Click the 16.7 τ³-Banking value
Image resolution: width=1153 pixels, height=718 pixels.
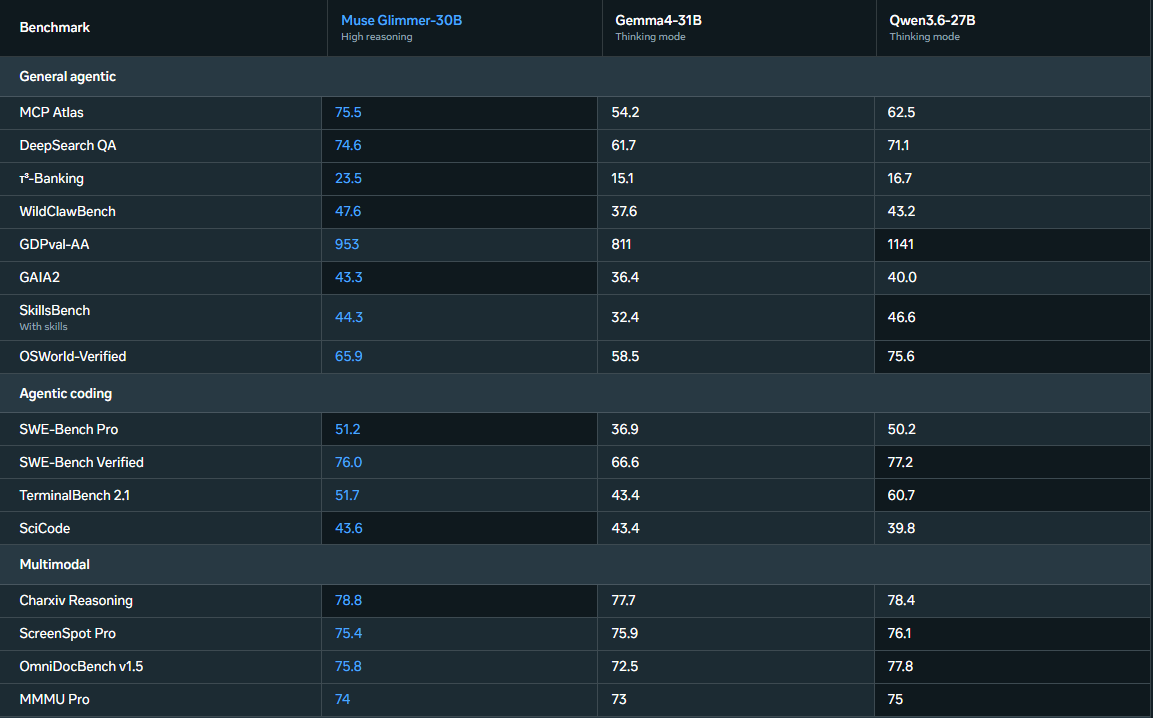pos(899,179)
